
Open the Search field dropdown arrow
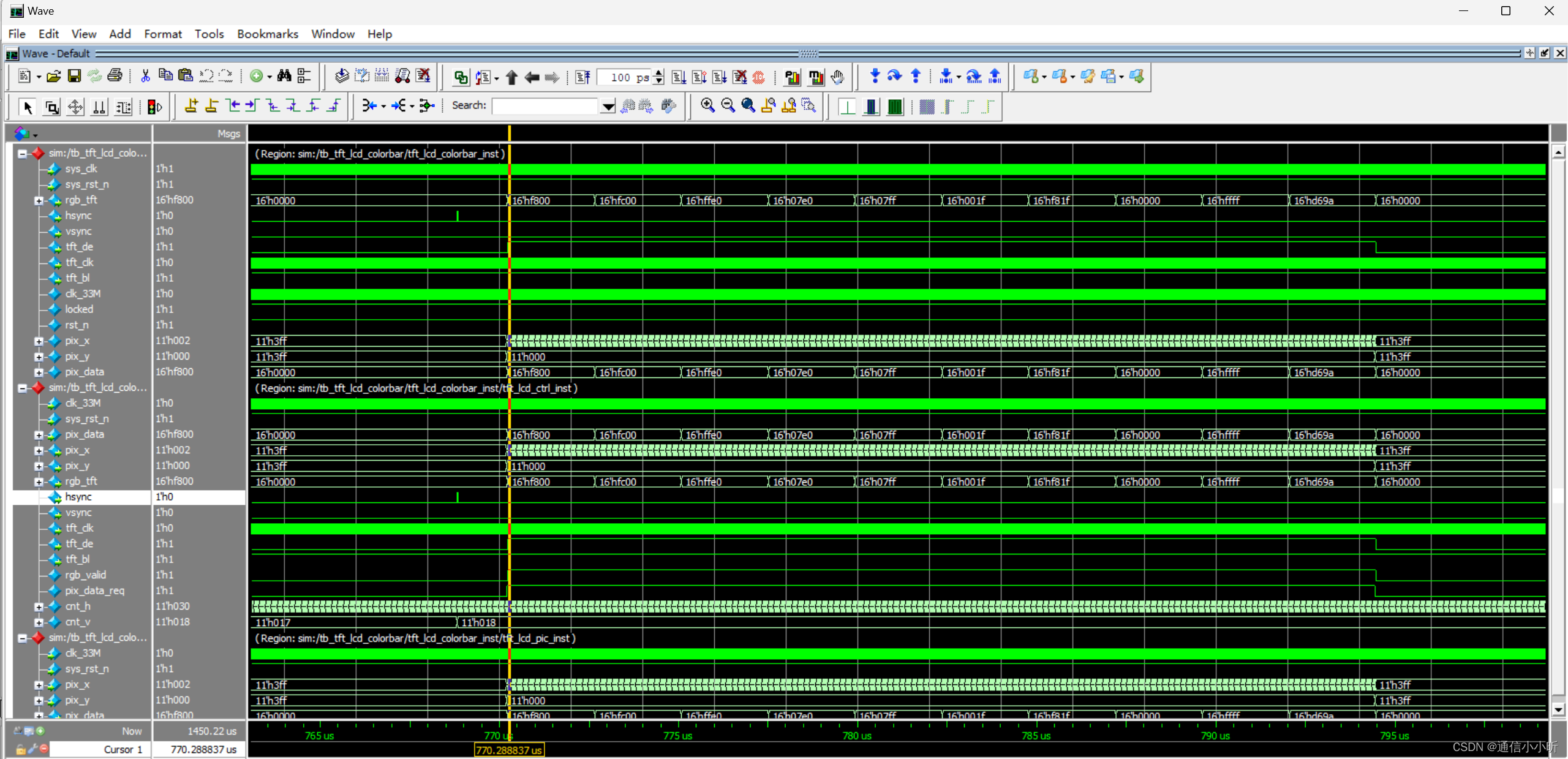[607, 107]
